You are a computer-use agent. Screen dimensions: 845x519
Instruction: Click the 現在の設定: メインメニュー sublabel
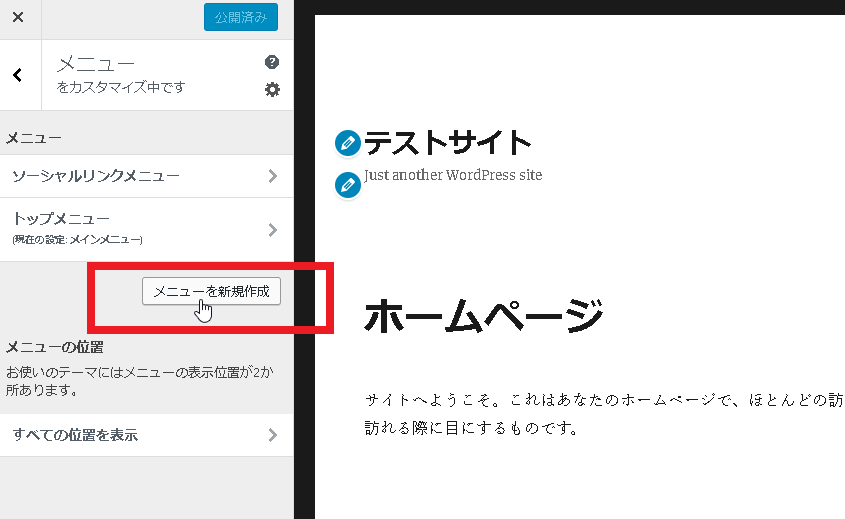pos(78,240)
